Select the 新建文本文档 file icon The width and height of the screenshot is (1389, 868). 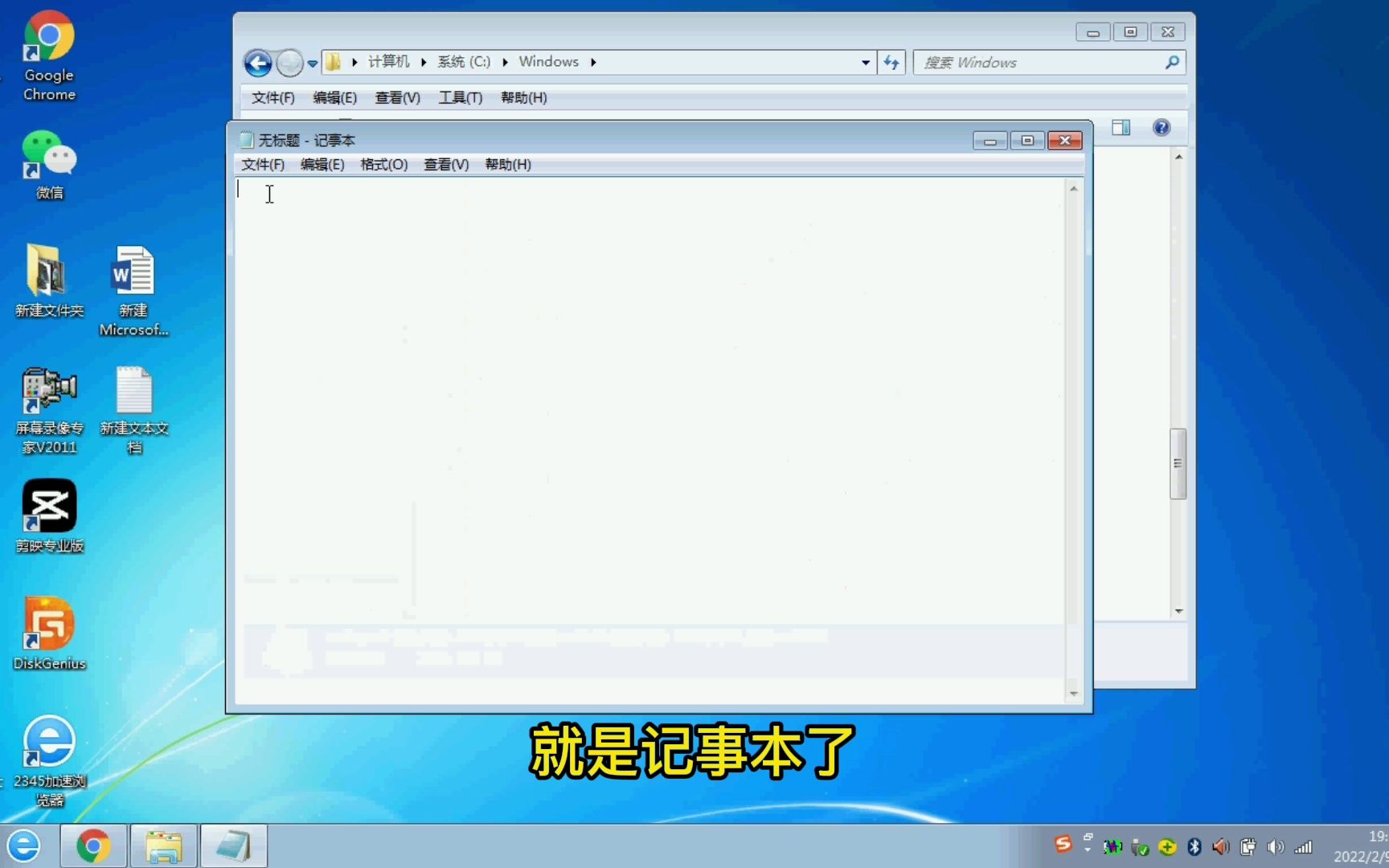click(x=133, y=411)
